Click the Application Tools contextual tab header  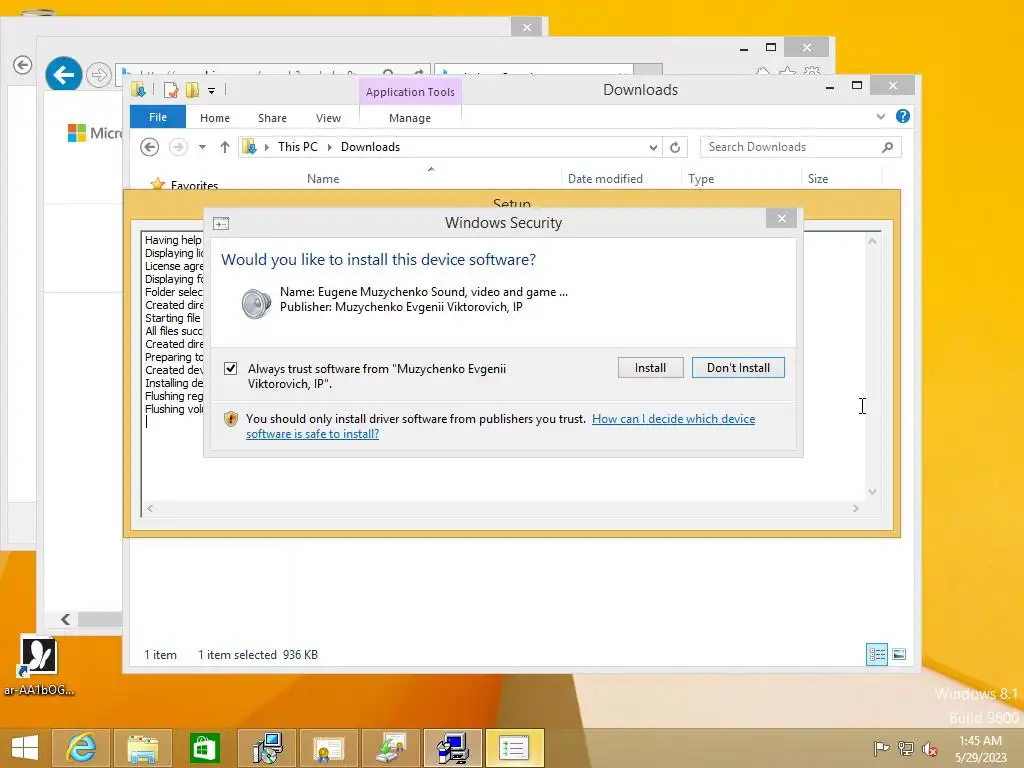tap(410, 92)
